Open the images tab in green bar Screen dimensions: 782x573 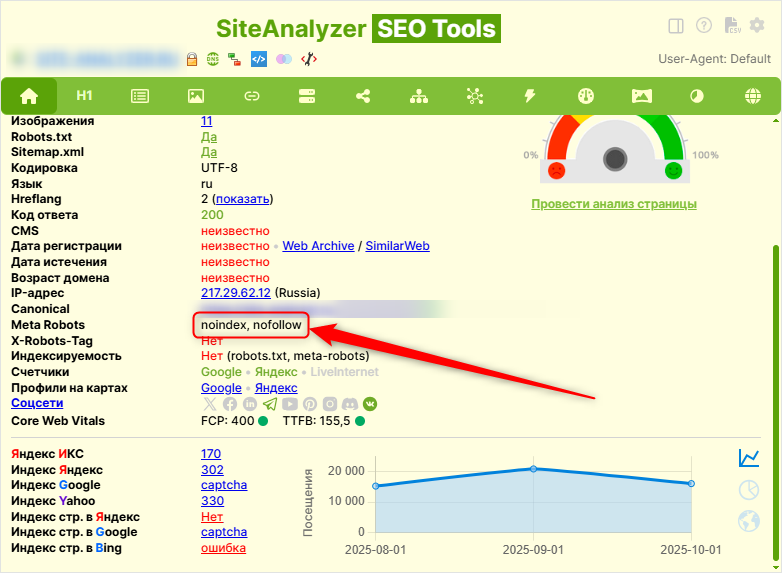pyautogui.click(x=196, y=96)
